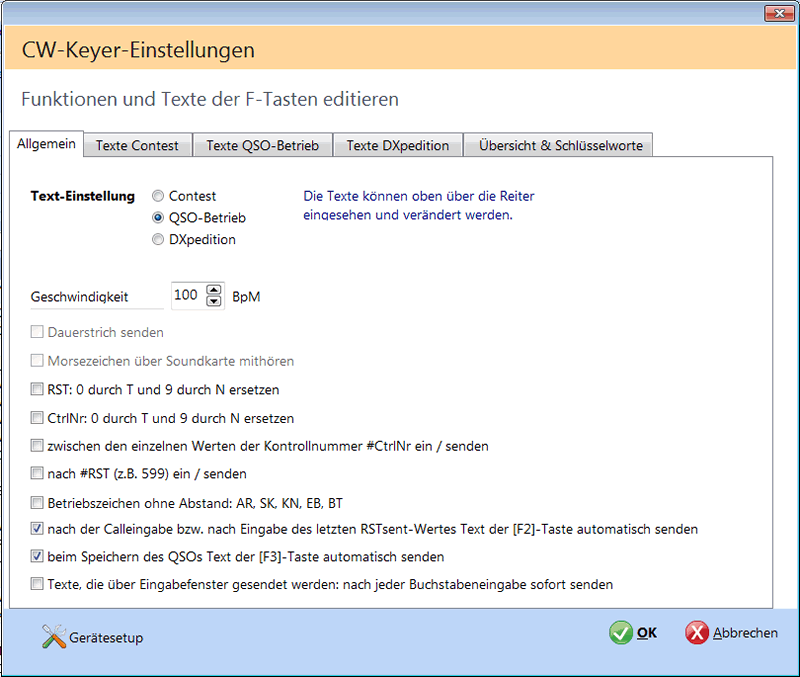Click the Abbrechen button label

tap(745, 633)
